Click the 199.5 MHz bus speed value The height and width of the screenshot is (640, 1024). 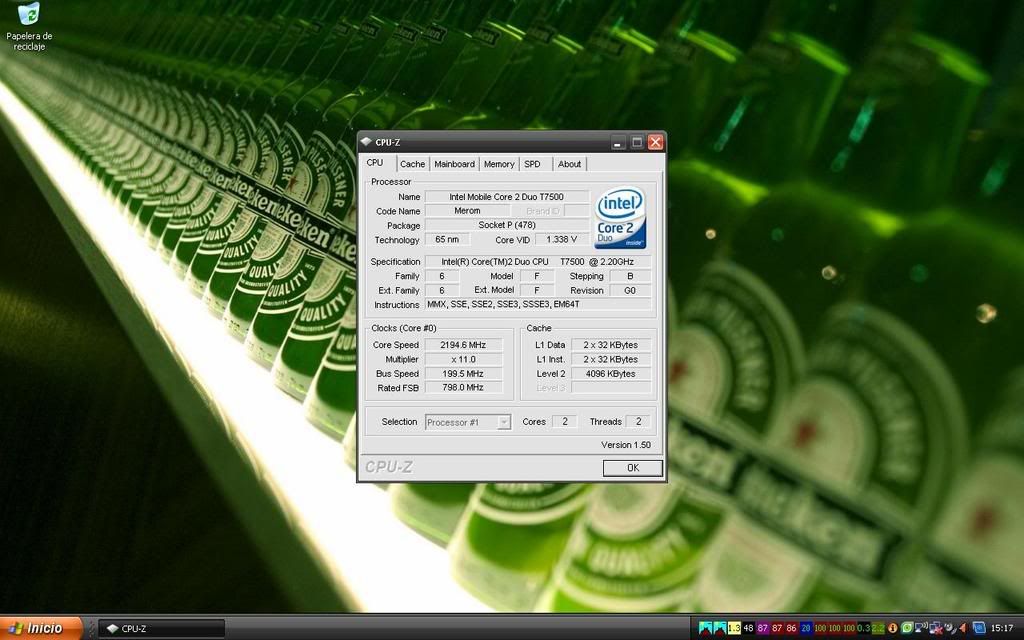[x=463, y=374]
